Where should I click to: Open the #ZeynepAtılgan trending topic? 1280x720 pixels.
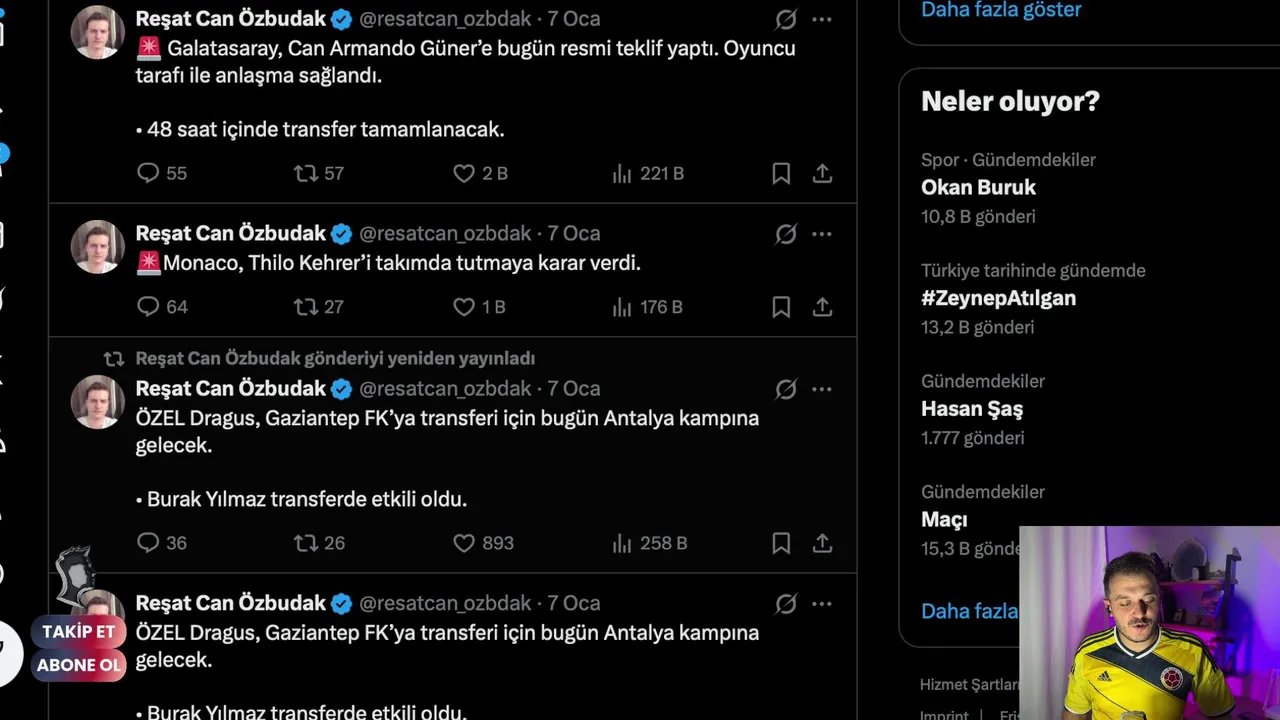[998, 298]
